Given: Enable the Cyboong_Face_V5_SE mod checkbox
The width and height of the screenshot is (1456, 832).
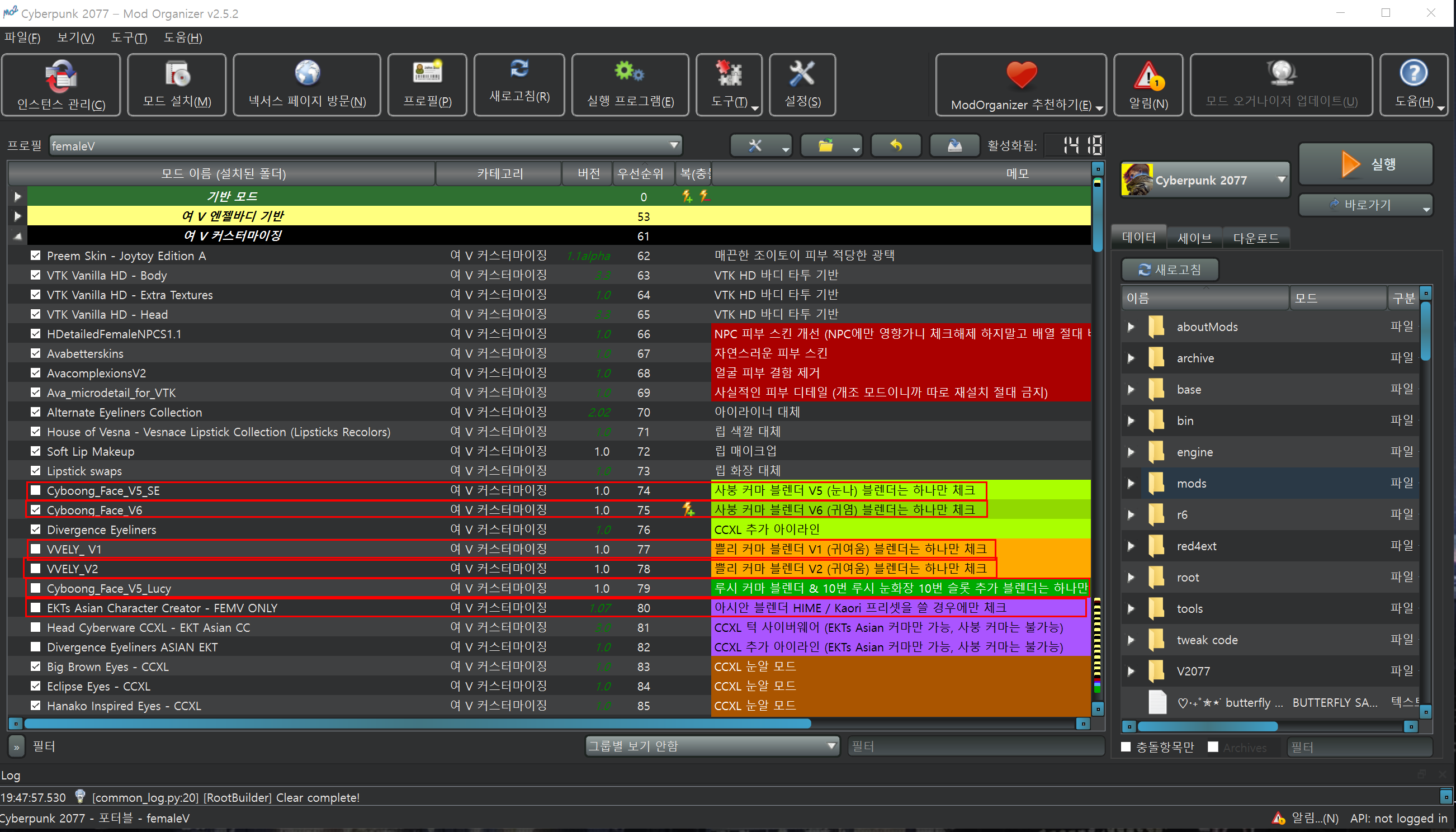Looking at the screenshot, I should click(35, 490).
